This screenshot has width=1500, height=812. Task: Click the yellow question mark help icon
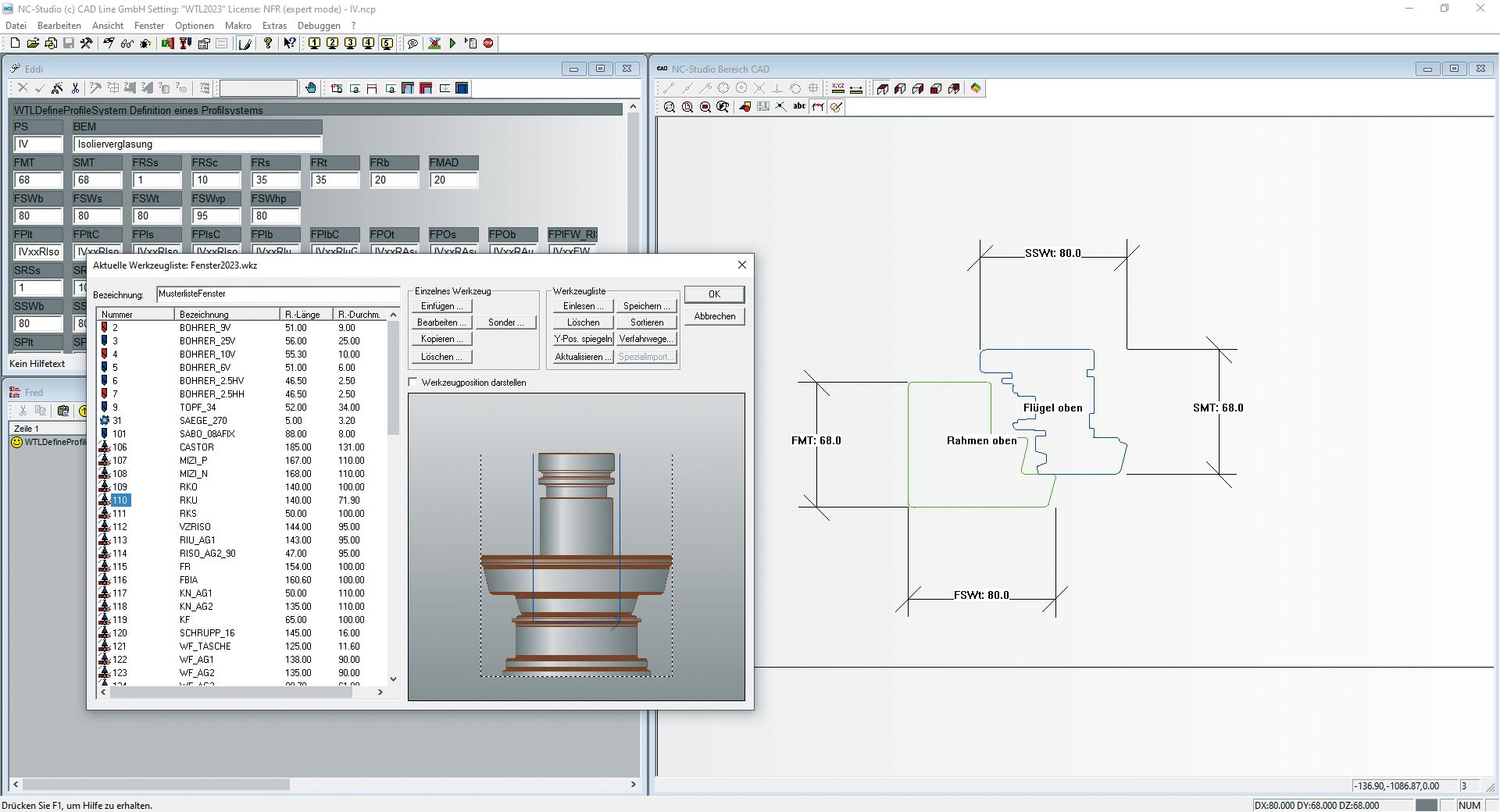pyautogui.click(x=268, y=44)
